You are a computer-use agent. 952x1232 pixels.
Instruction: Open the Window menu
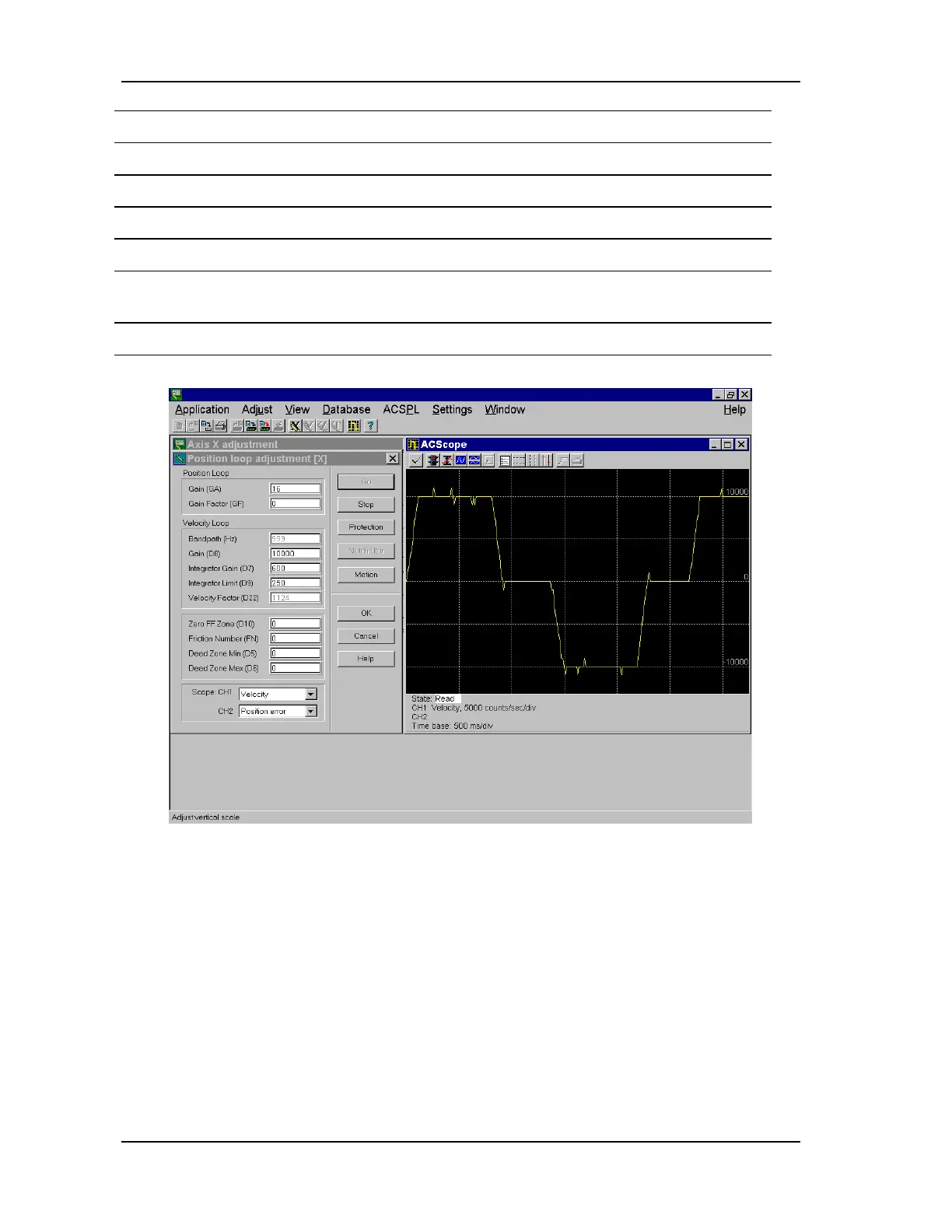coord(505,409)
